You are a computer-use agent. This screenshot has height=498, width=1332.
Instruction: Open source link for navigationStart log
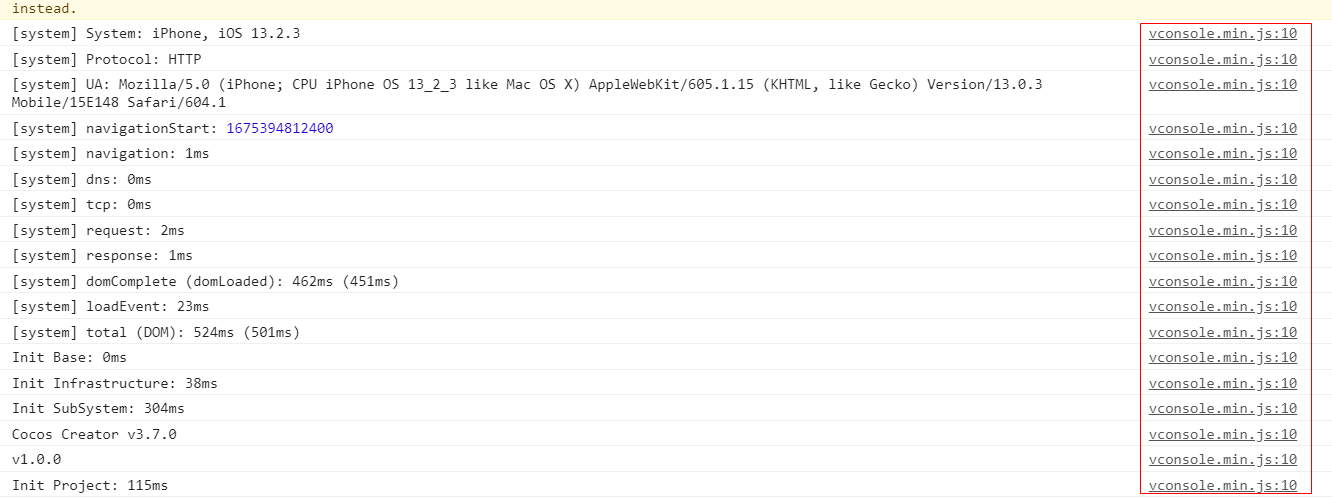coord(1222,128)
